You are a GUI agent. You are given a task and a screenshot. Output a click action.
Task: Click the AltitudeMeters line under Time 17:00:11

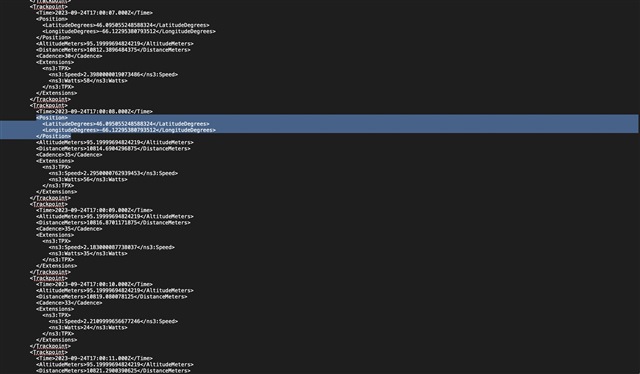coord(115,364)
